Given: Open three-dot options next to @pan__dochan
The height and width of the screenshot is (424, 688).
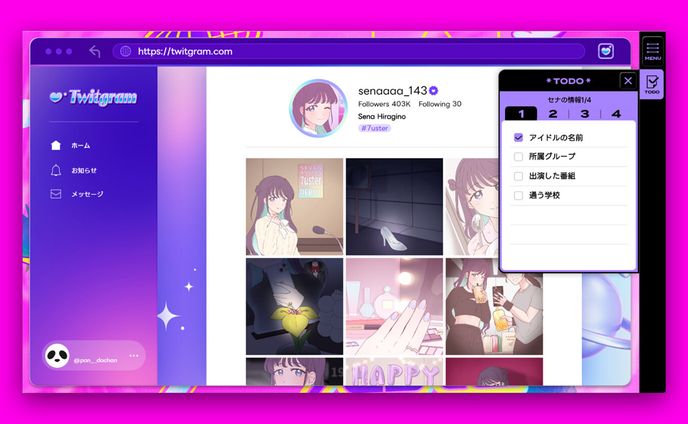Looking at the screenshot, I should pyautogui.click(x=134, y=356).
